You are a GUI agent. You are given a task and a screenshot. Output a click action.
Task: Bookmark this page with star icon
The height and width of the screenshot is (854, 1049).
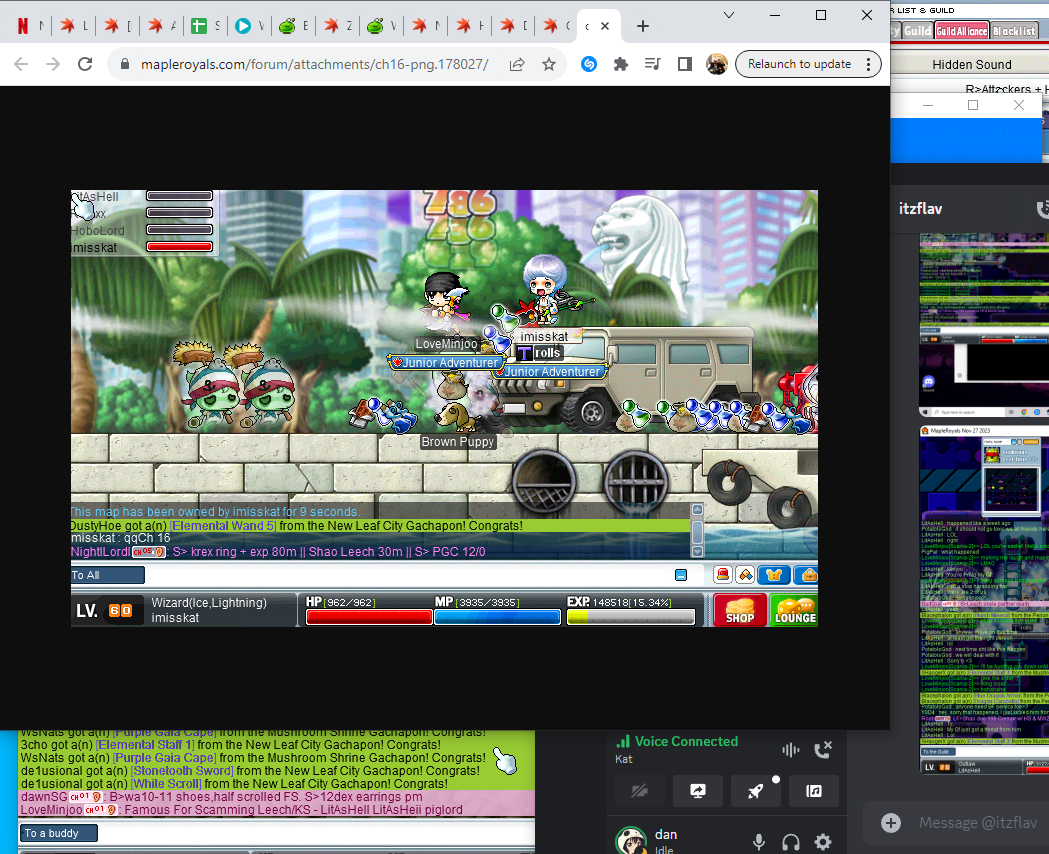point(549,64)
